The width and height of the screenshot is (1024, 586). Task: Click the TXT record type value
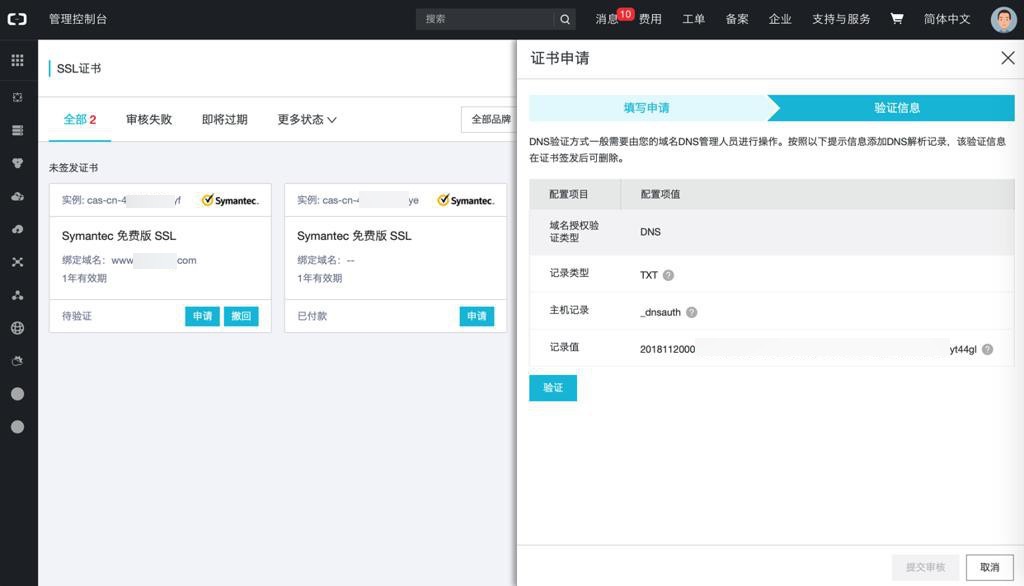click(x=648, y=275)
